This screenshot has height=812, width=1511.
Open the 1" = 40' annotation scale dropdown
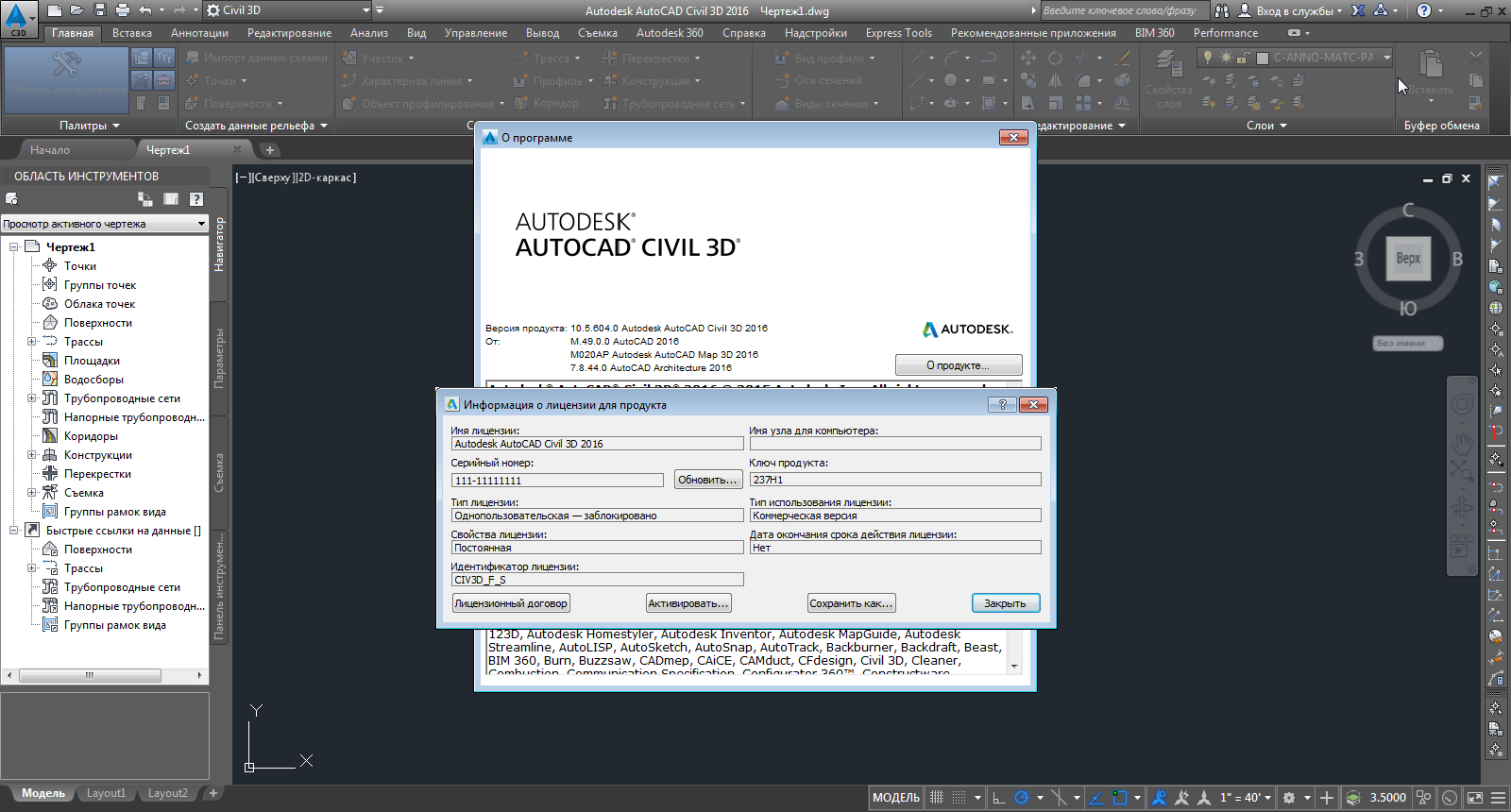pyautogui.click(x=1246, y=798)
